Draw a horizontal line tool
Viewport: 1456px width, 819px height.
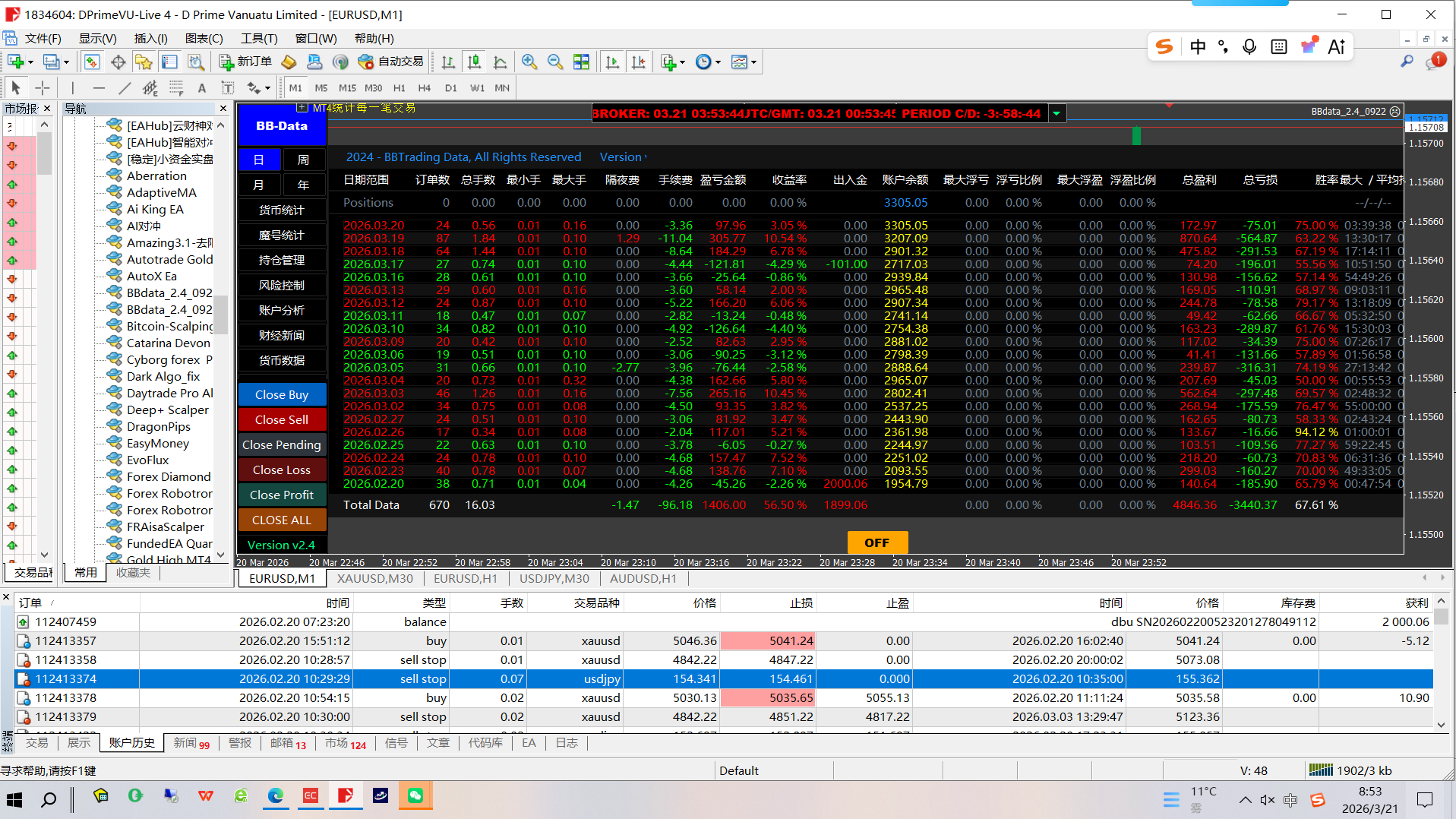point(99,88)
